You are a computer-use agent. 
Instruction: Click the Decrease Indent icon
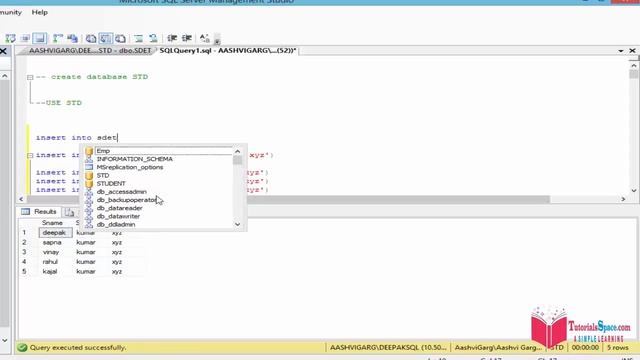click(x=172, y=38)
